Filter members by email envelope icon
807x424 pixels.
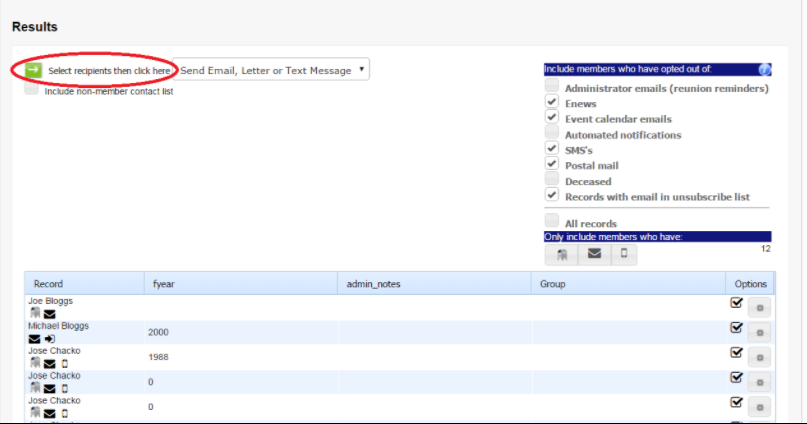(x=594, y=254)
